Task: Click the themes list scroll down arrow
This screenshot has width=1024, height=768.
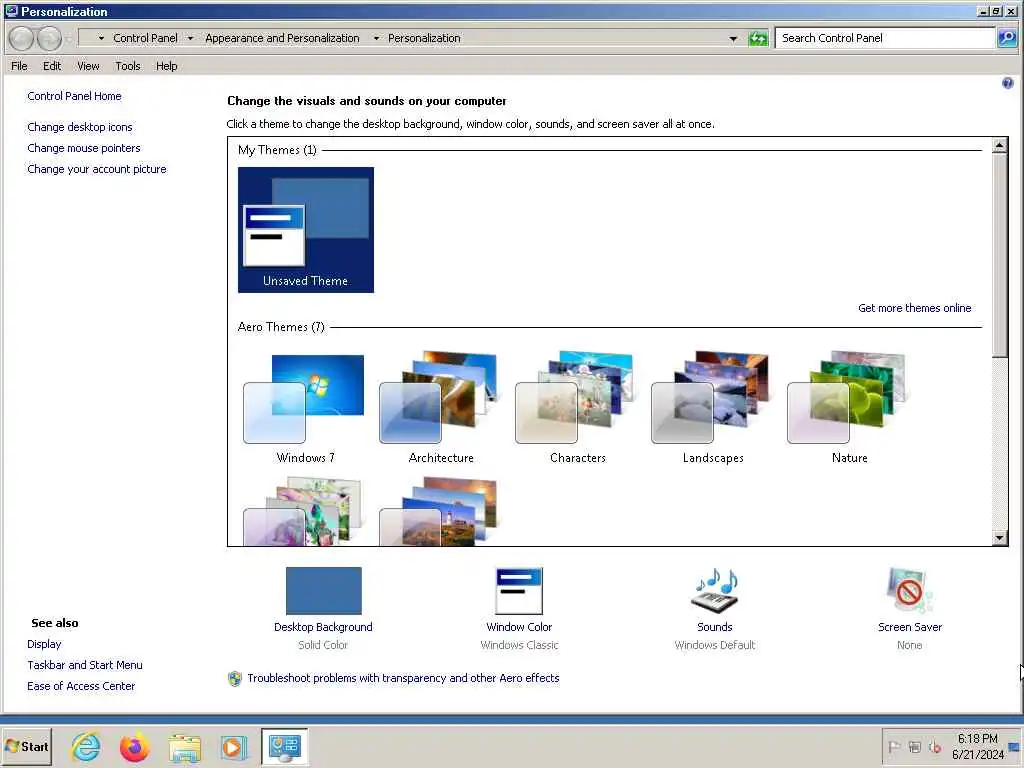Action: click(999, 537)
